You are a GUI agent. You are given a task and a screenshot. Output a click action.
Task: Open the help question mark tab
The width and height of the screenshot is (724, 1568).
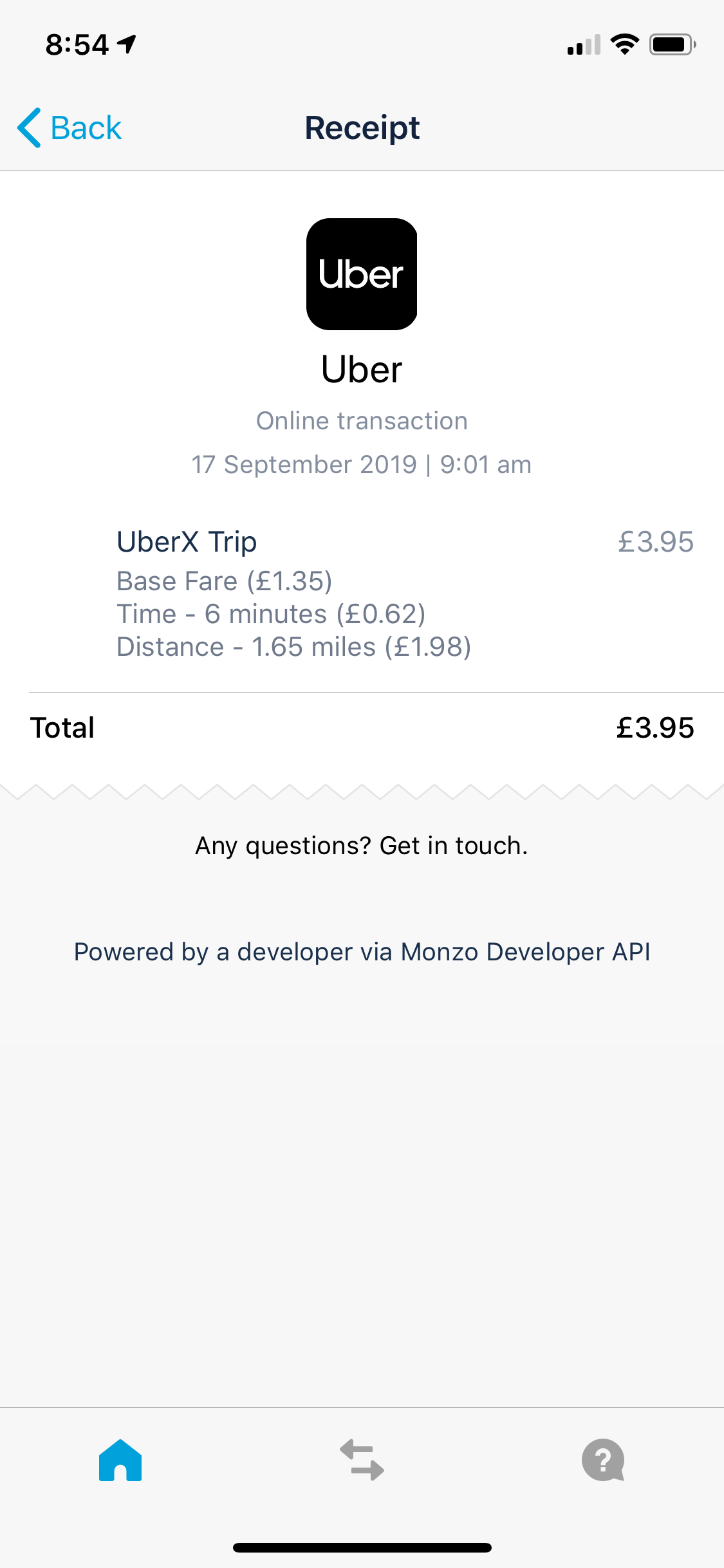[x=603, y=1461]
